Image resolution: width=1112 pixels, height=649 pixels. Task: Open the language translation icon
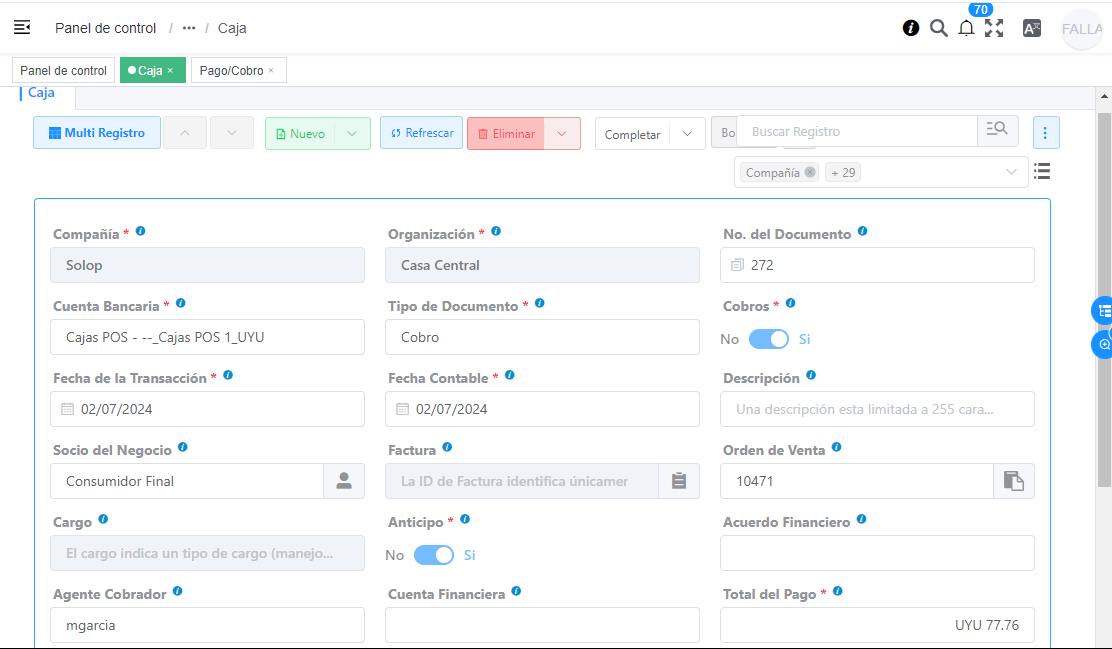pos(1031,28)
